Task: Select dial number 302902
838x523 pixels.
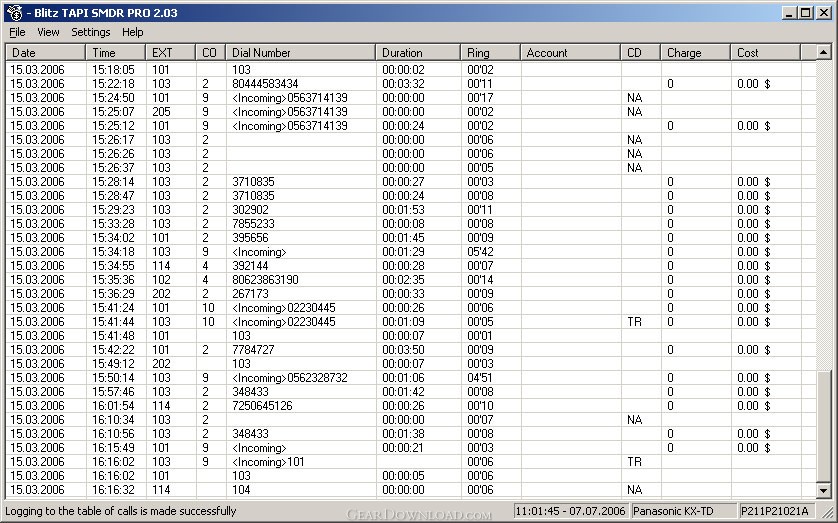Action: point(250,209)
